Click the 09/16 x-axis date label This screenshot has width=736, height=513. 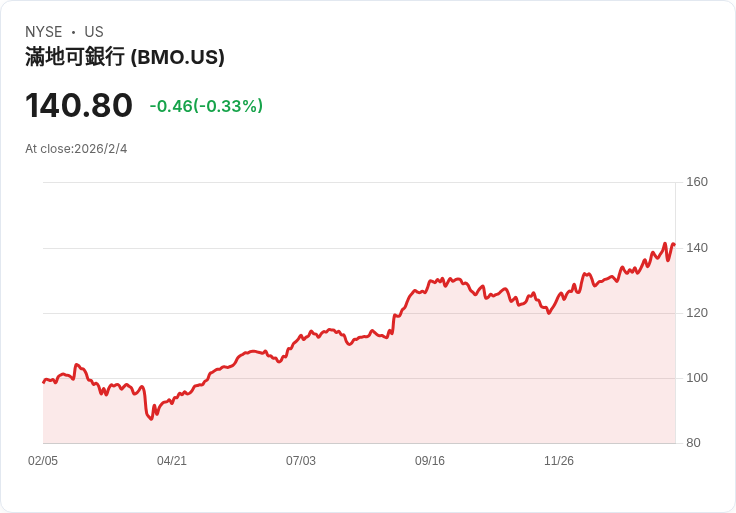point(430,461)
